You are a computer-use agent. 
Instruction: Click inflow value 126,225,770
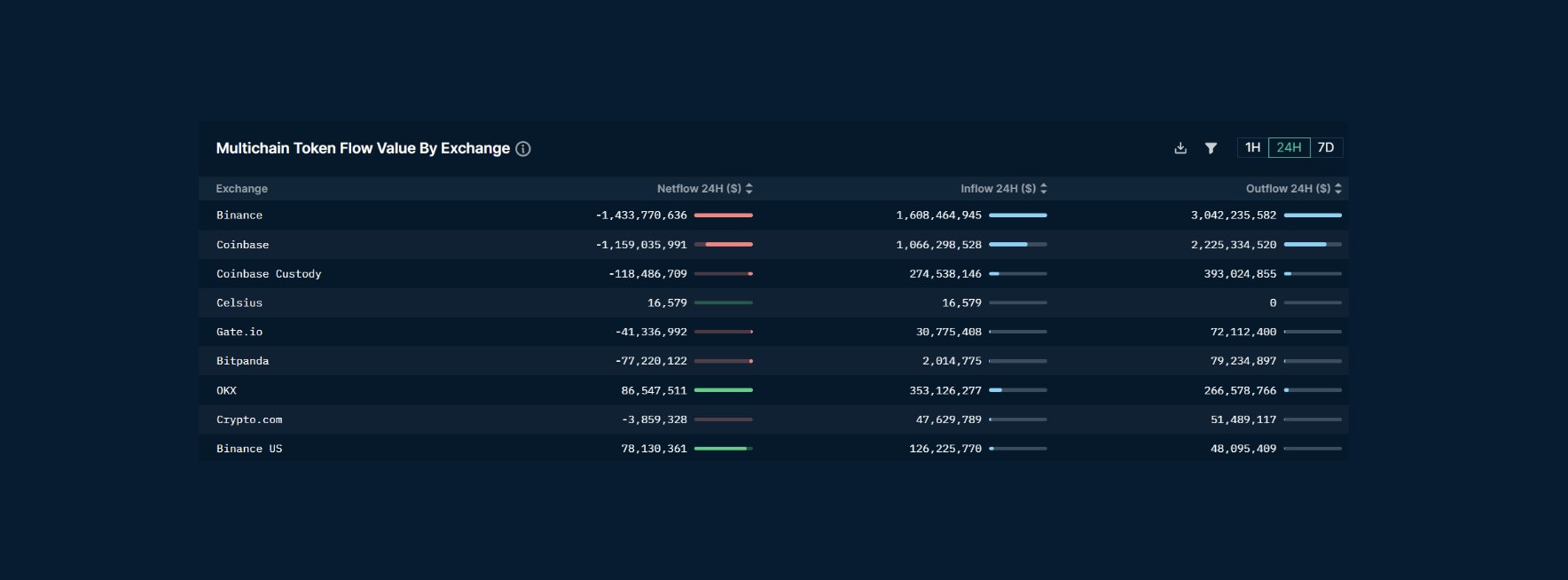(945, 449)
